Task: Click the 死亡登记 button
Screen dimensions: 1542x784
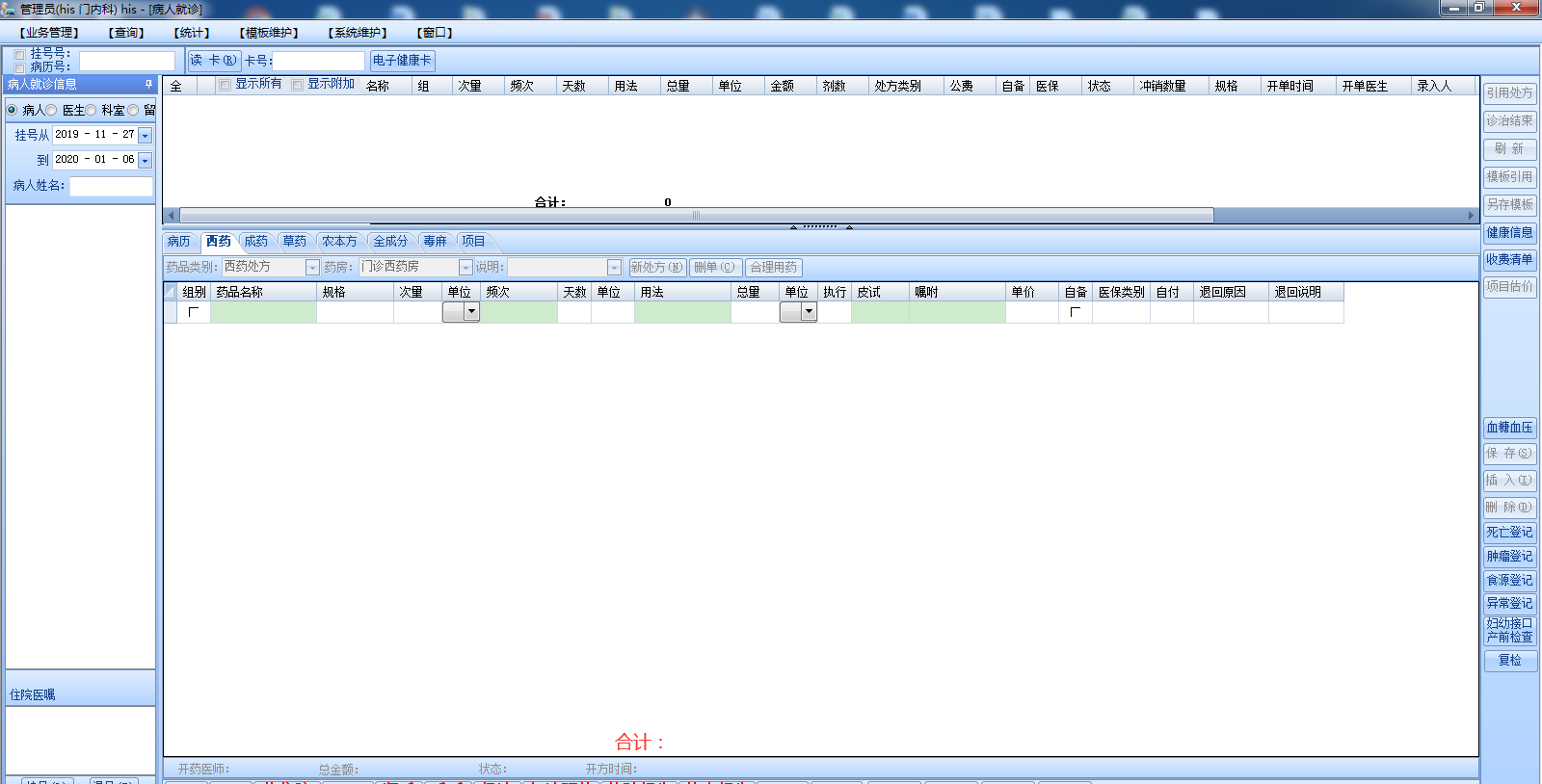Action: (1509, 533)
